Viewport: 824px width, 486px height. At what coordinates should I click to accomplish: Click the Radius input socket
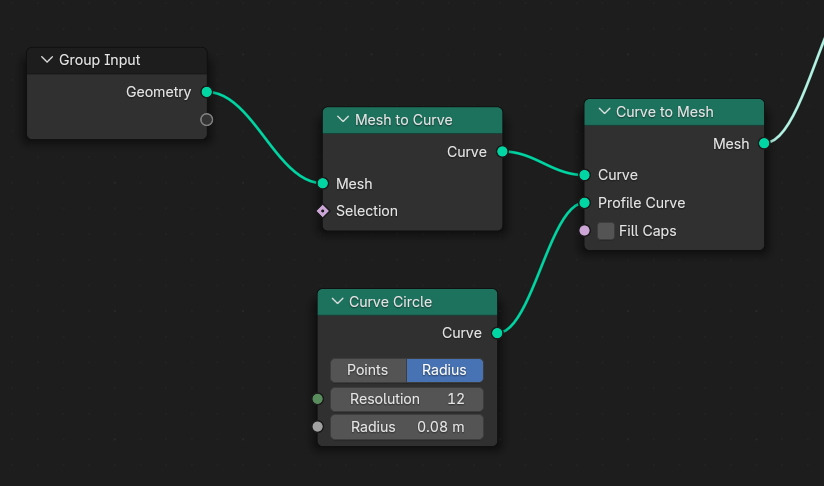[x=317, y=427]
